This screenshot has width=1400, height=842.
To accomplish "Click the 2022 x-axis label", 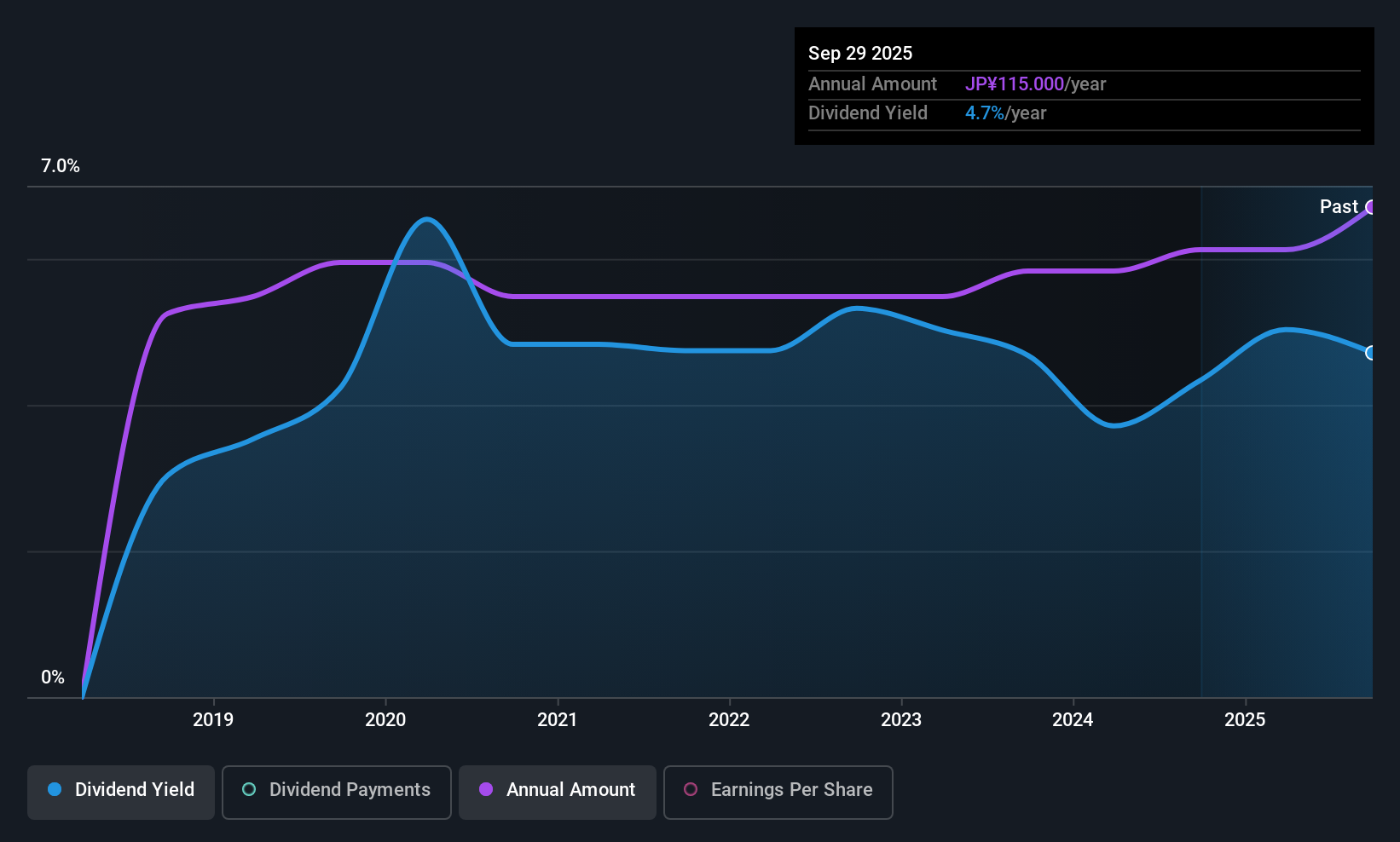I will 729,719.
